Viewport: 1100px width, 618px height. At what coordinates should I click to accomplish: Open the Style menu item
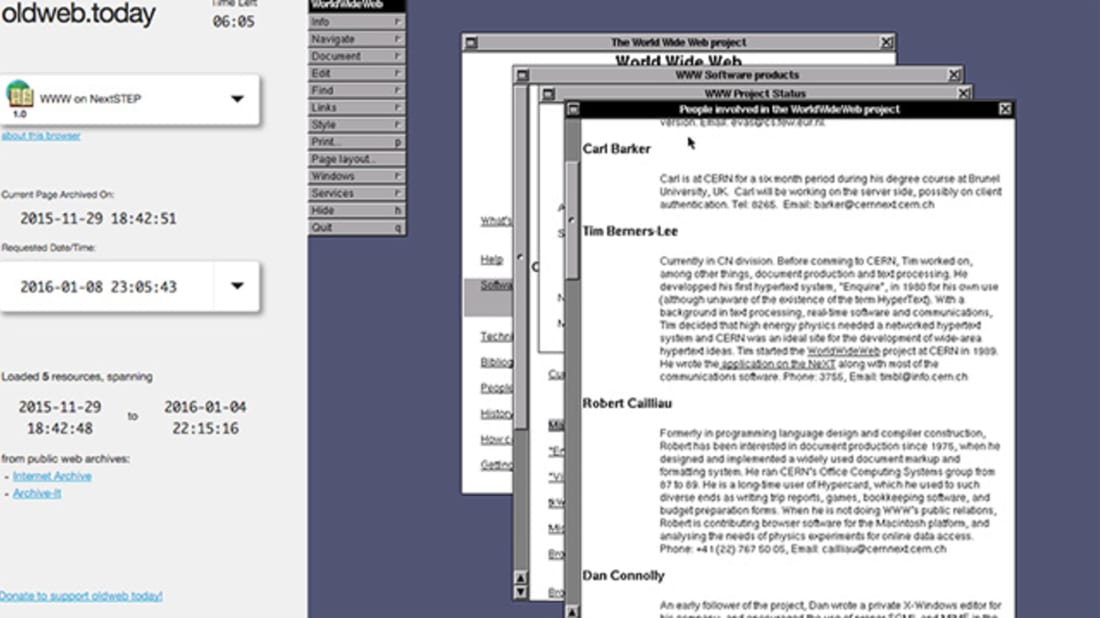coord(356,125)
